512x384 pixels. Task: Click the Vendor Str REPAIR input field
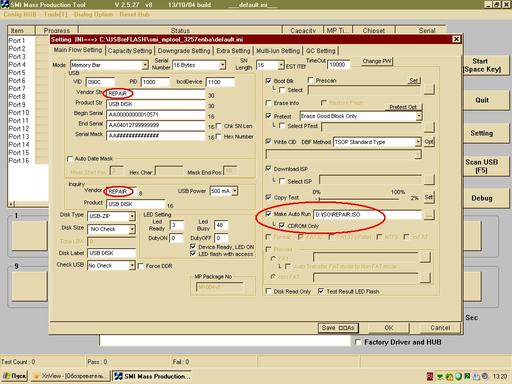pyautogui.click(x=155, y=94)
